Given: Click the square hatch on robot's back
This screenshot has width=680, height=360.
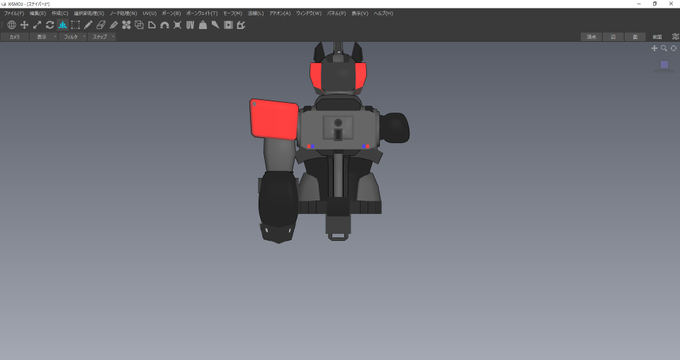Looking at the screenshot, I should [x=338, y=128].
